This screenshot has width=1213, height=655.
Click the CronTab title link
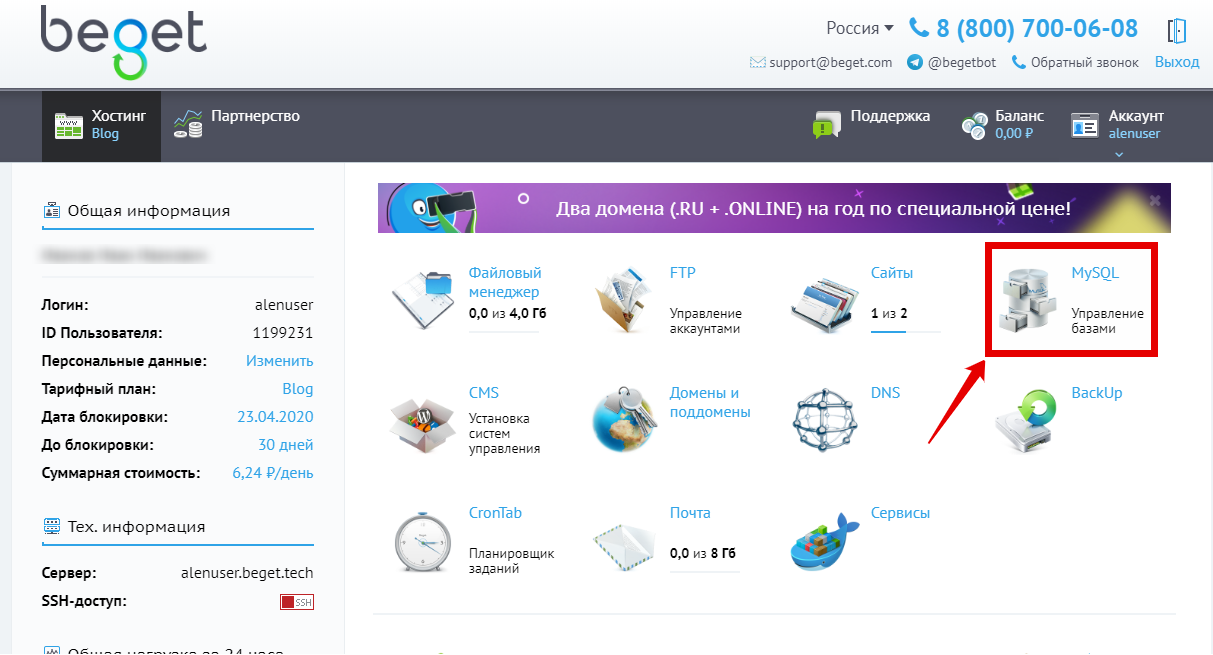click(496, 513)
